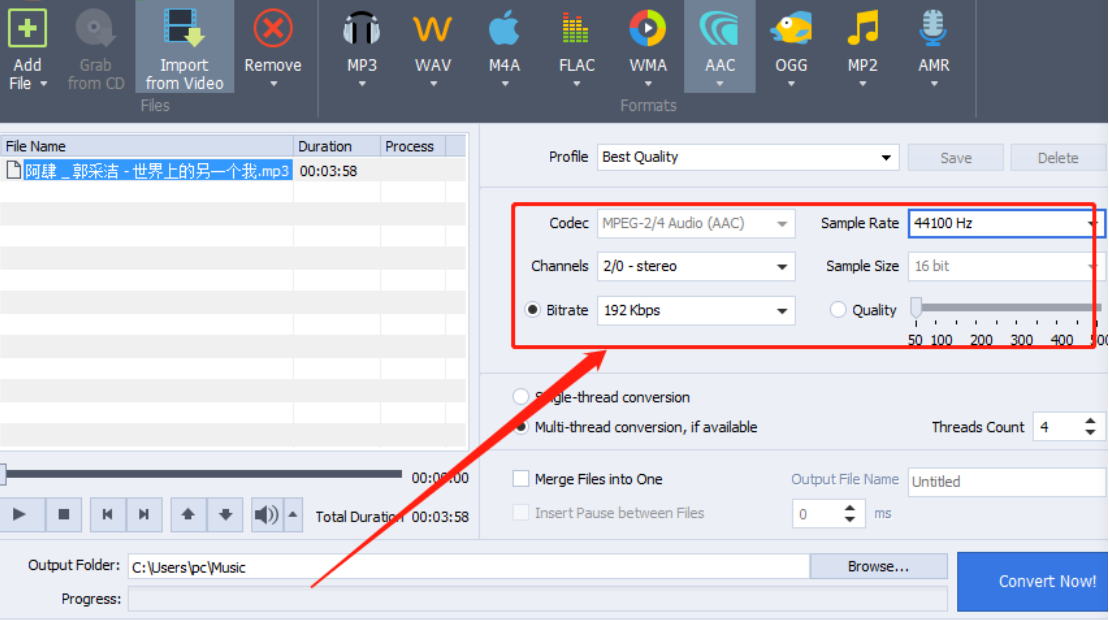Expand the Remove dropdown arrow
The width and height of the screenshot is (1109, 620).
[273, 84]
